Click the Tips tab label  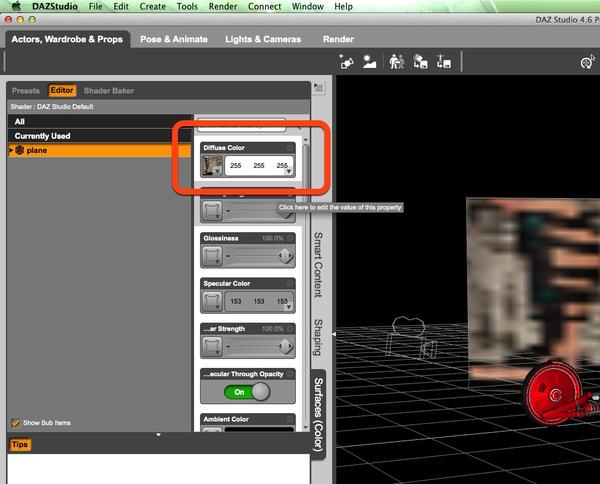pos(20,445)
